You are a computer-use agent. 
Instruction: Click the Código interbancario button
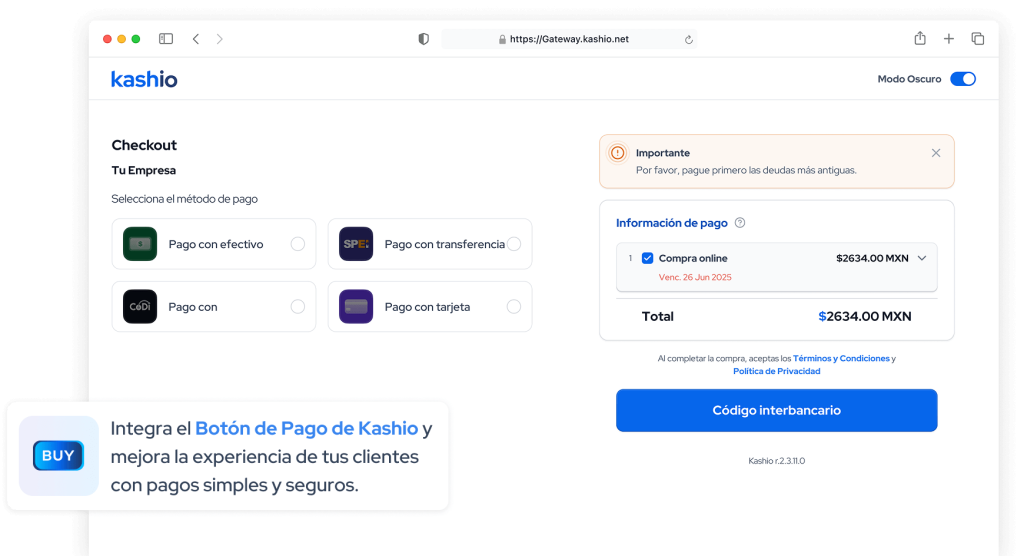click(x=776, y=410)
